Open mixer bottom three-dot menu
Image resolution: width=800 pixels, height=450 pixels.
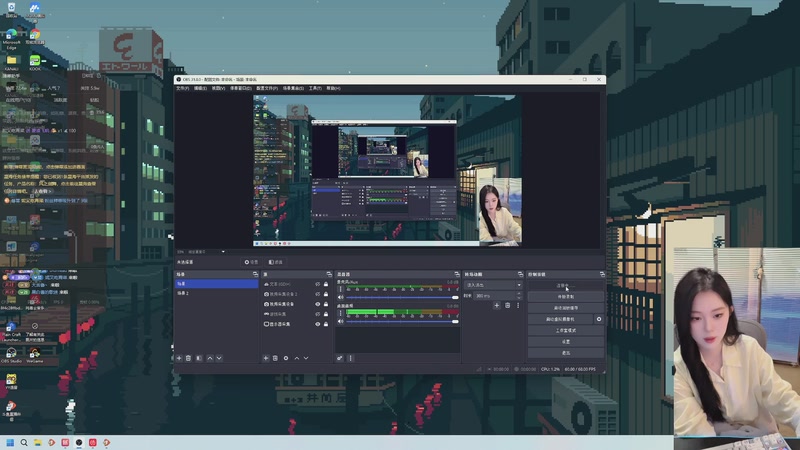351,358
